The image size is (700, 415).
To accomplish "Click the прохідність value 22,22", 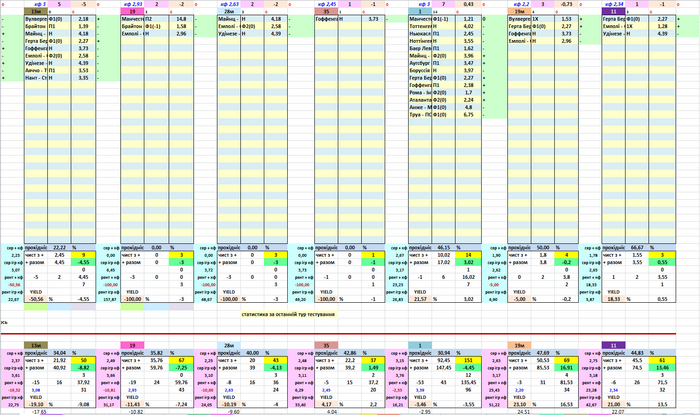I will pyautogui.click(x=59, y=247).
